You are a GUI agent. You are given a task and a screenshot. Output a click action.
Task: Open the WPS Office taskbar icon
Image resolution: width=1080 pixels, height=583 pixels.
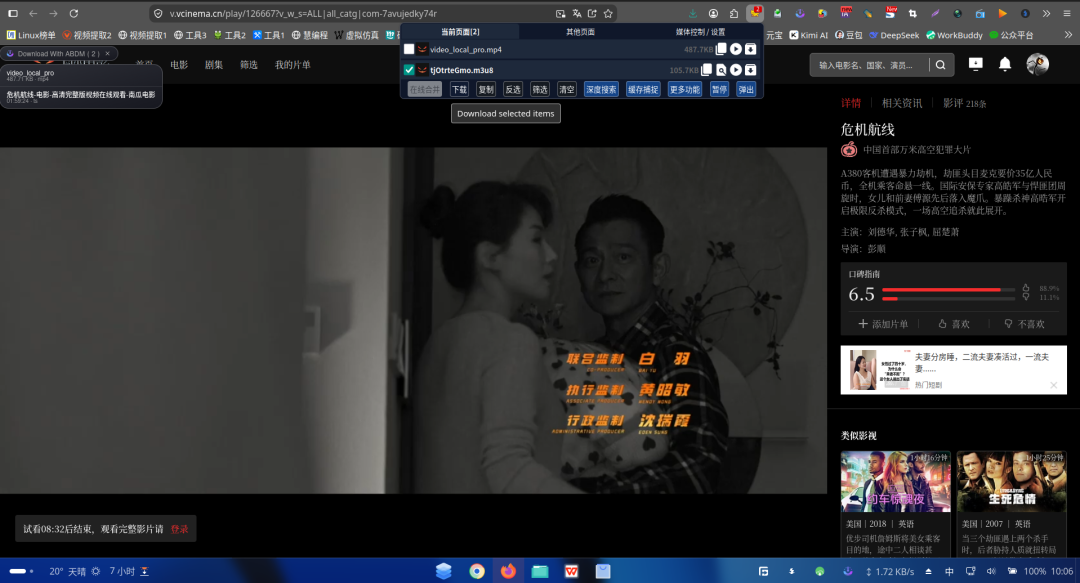pos(572,571)
